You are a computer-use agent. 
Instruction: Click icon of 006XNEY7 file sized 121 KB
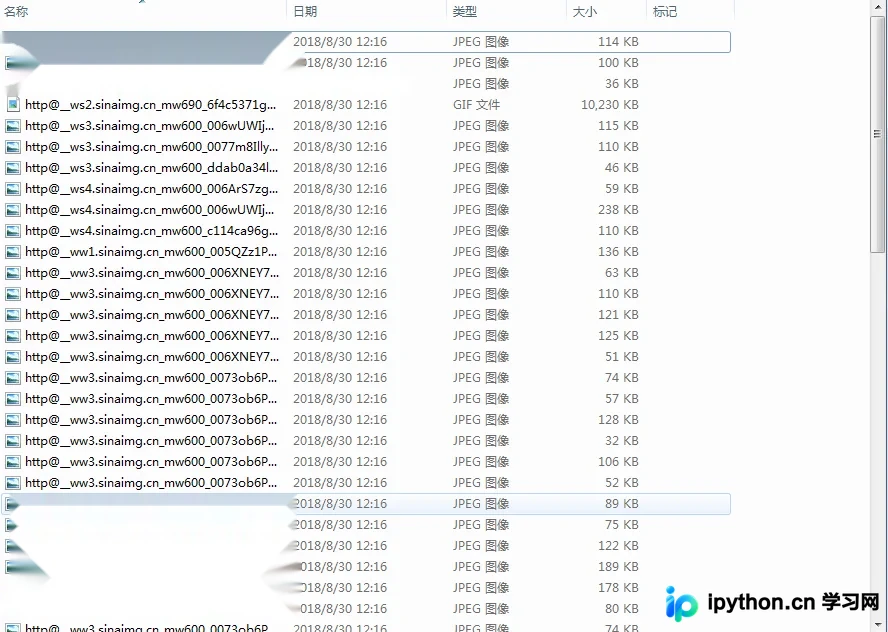click(13, 315)
